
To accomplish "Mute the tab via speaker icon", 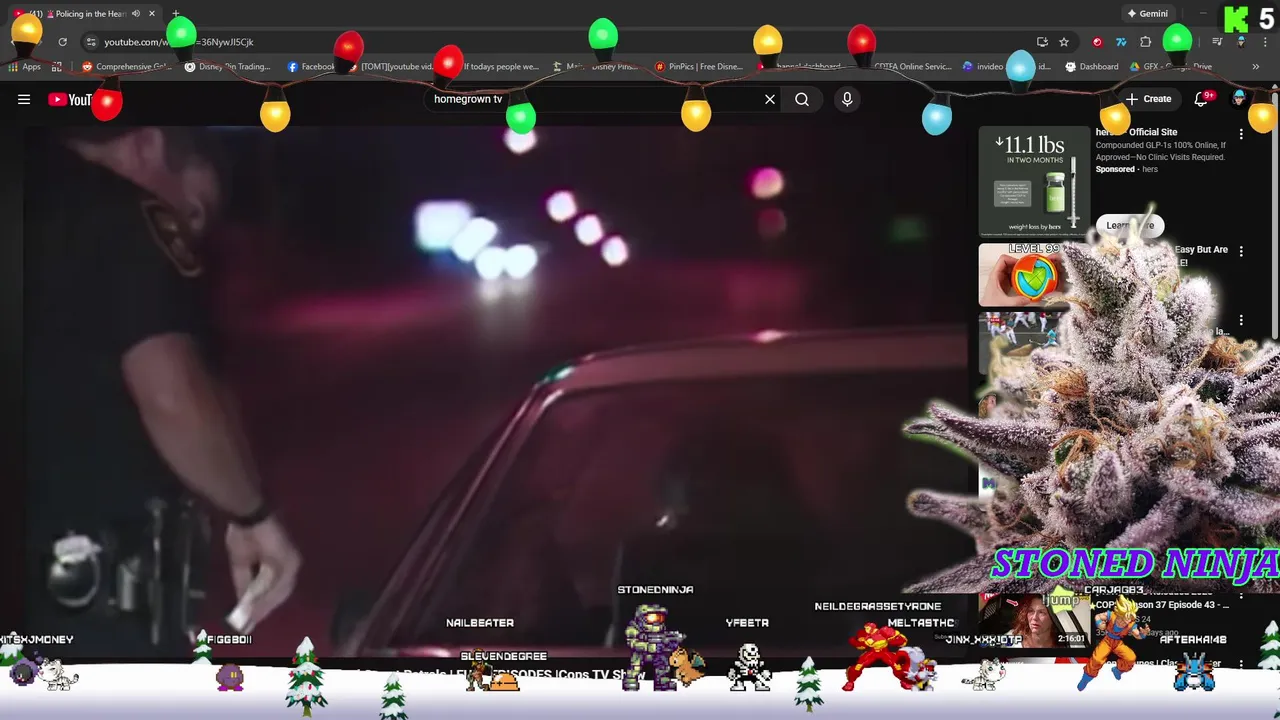I will [x=135, y=14].
